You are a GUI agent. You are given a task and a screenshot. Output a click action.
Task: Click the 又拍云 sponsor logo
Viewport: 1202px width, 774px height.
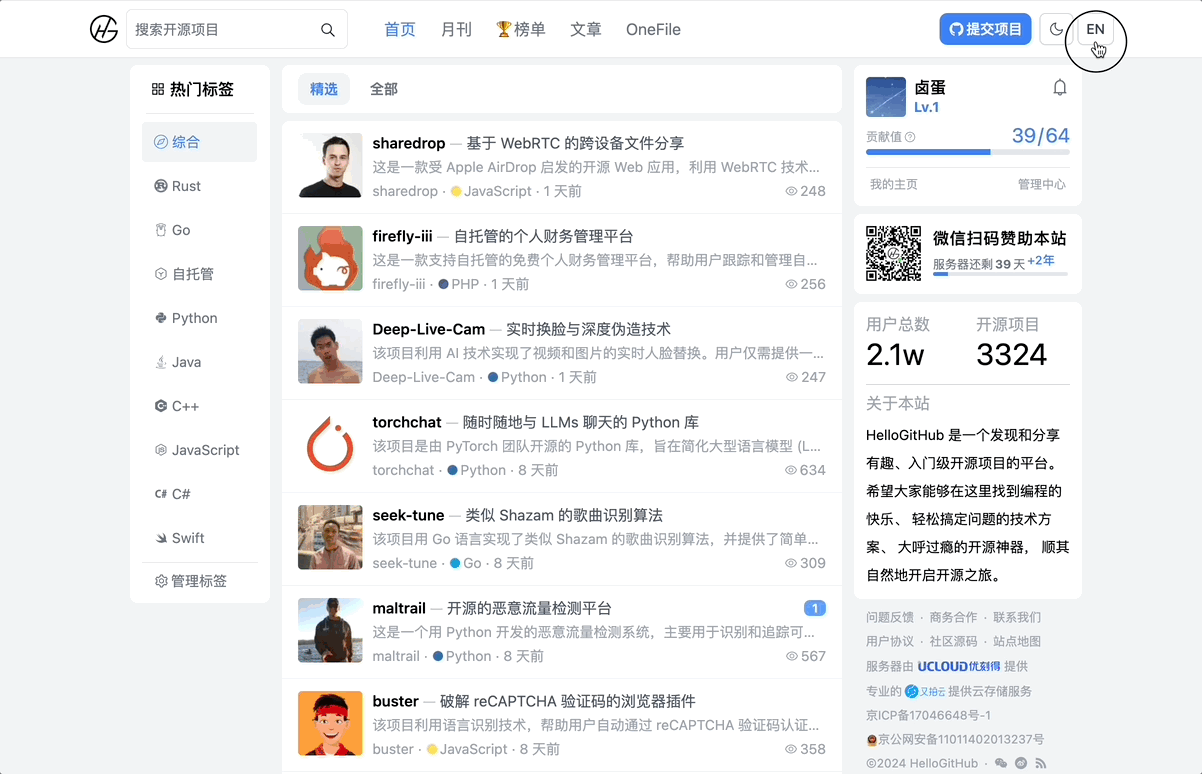pos(924,691)
